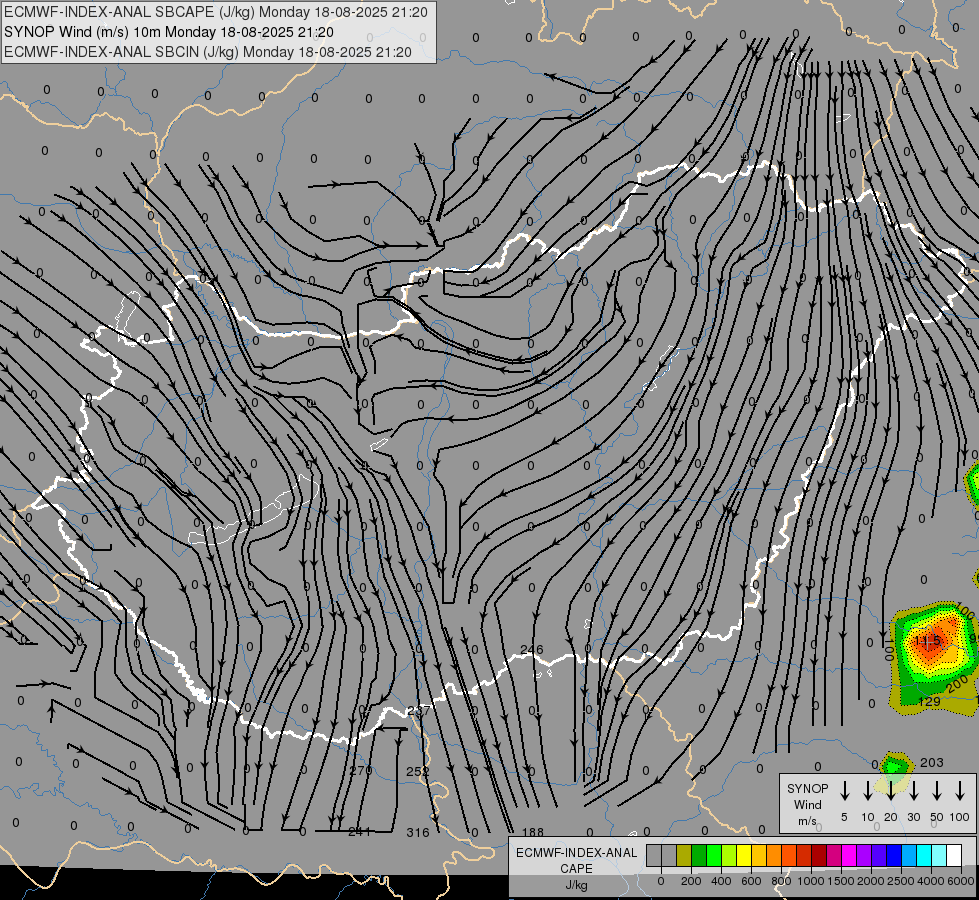Click the orange swatch just before 800 tick
979x900 pixels.
coord(774,855)
